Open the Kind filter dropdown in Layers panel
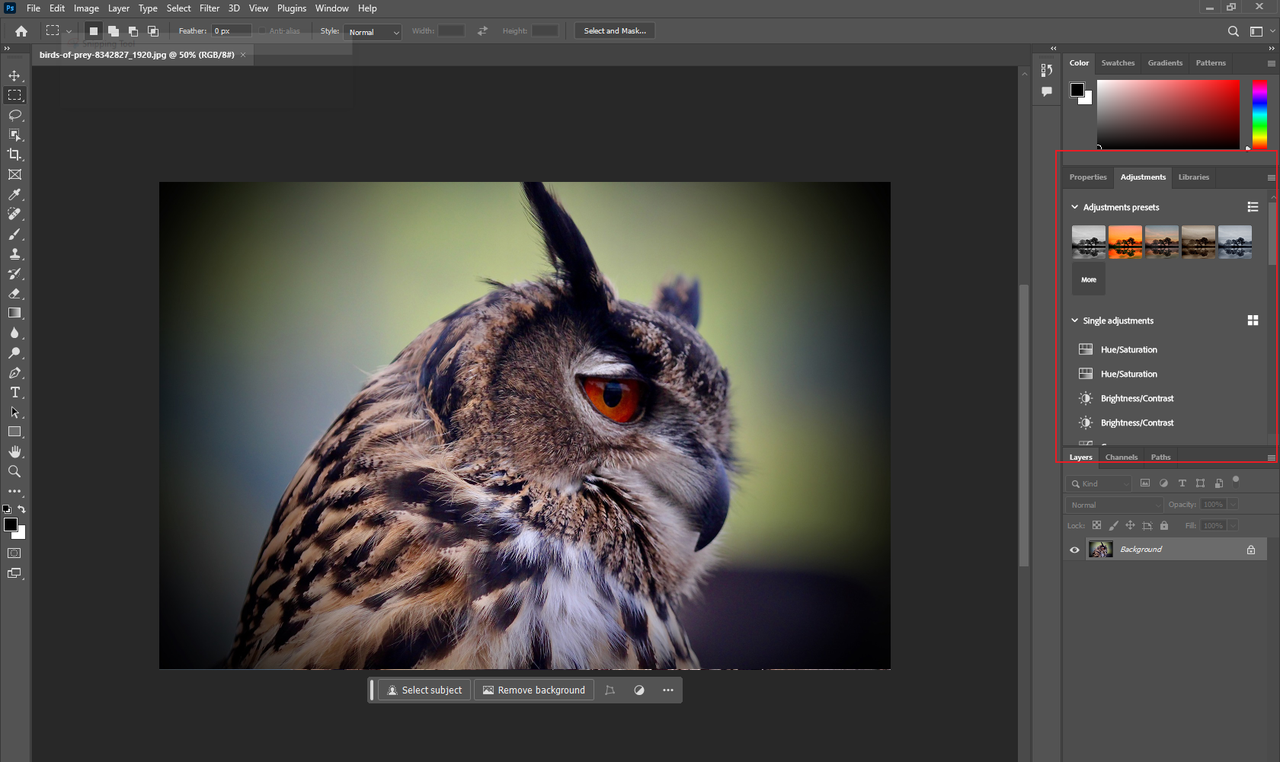 1099,483
